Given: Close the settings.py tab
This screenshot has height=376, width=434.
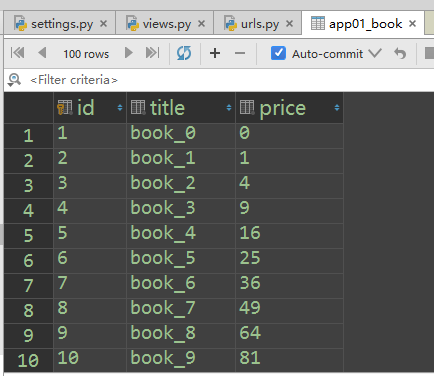Looking at the screenshot, I should coord(104,24).
